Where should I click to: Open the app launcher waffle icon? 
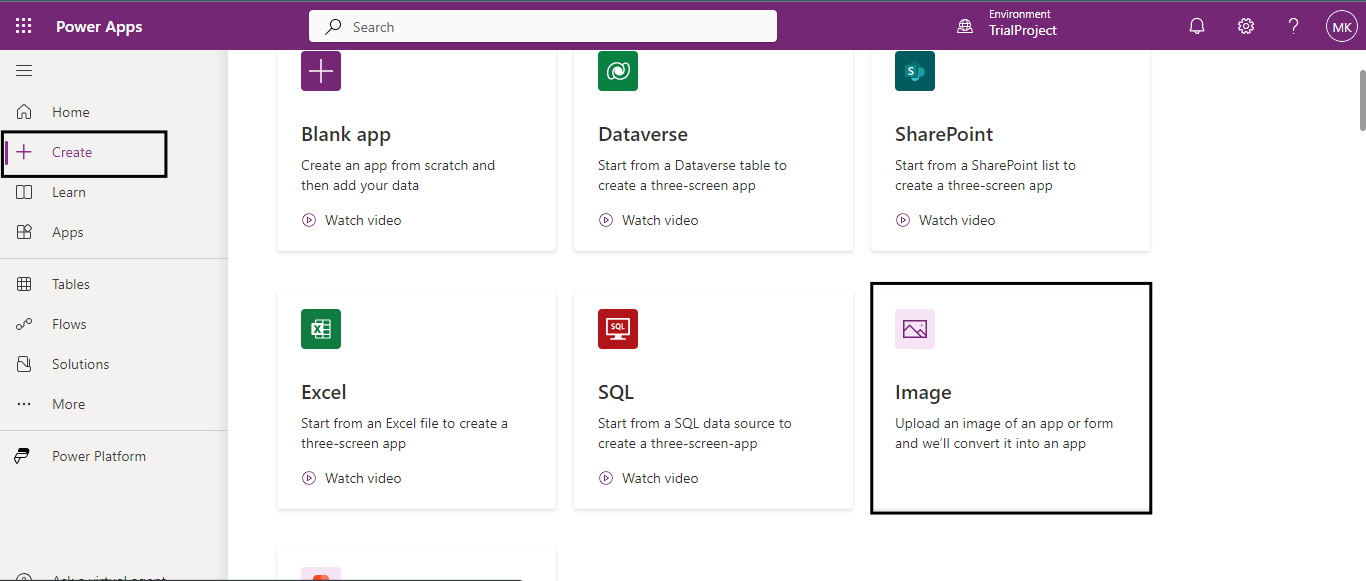coord(24,26)
